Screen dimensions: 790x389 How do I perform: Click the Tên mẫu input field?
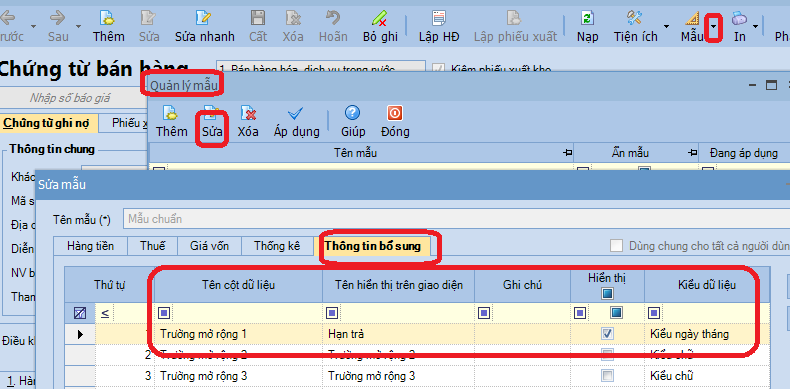(x=456, y=219)
